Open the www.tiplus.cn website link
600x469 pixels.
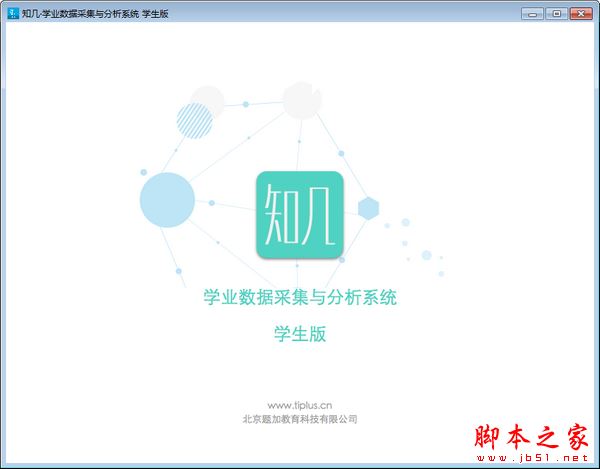click(300, 405)
